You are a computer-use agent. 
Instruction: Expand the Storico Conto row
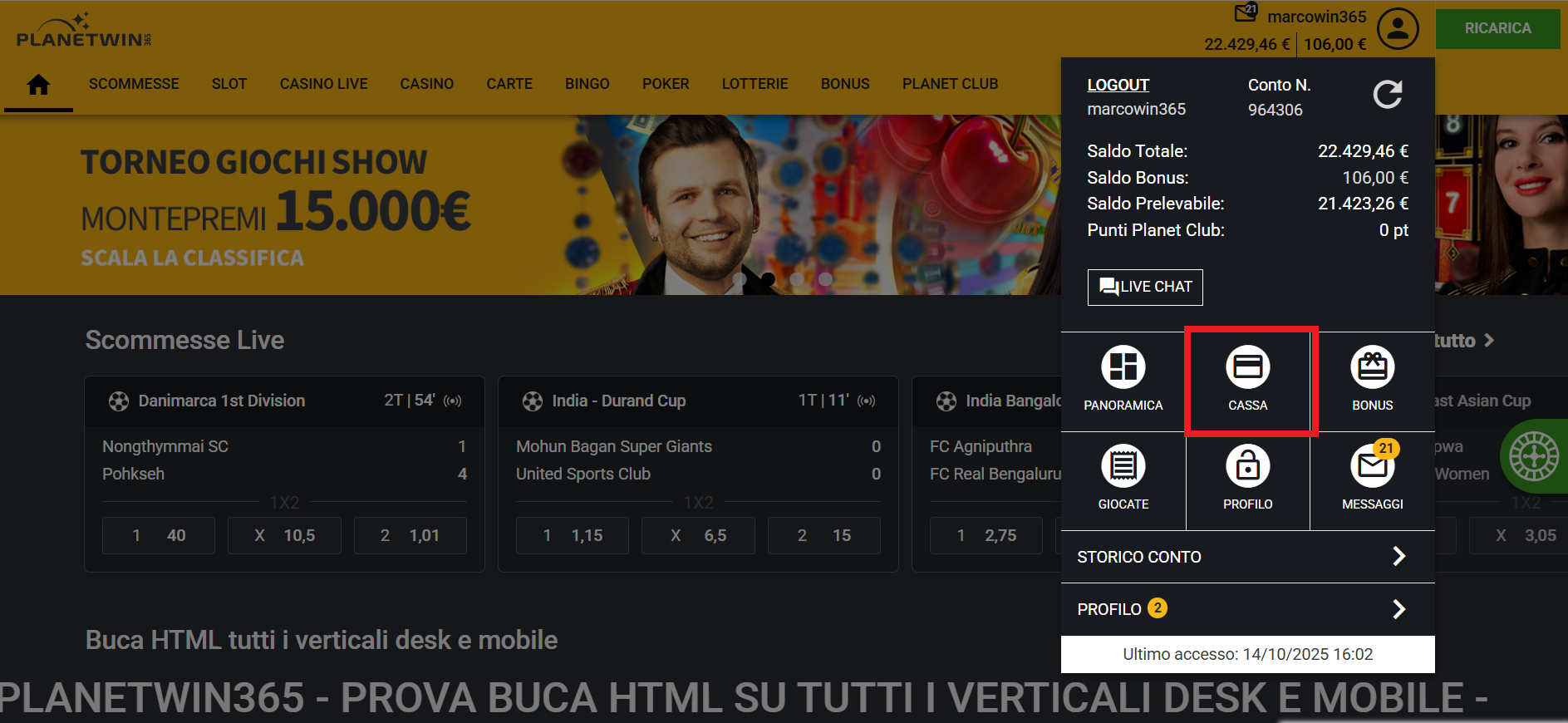1247,557
